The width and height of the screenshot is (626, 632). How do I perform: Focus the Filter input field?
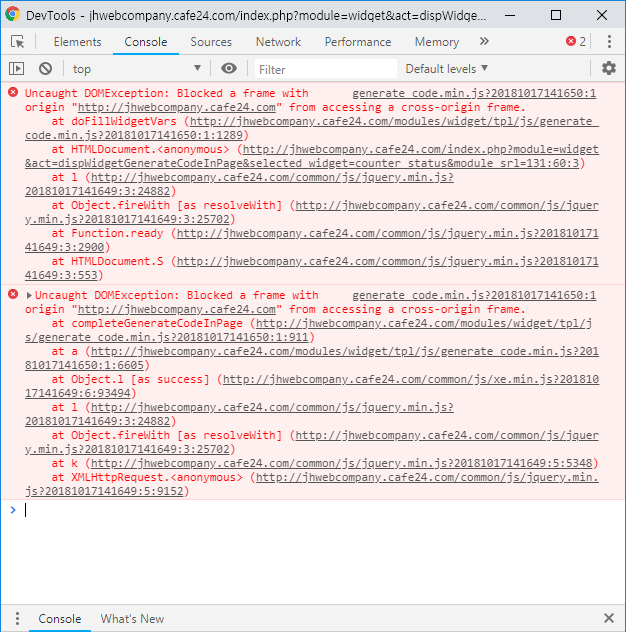coord(326,69)
